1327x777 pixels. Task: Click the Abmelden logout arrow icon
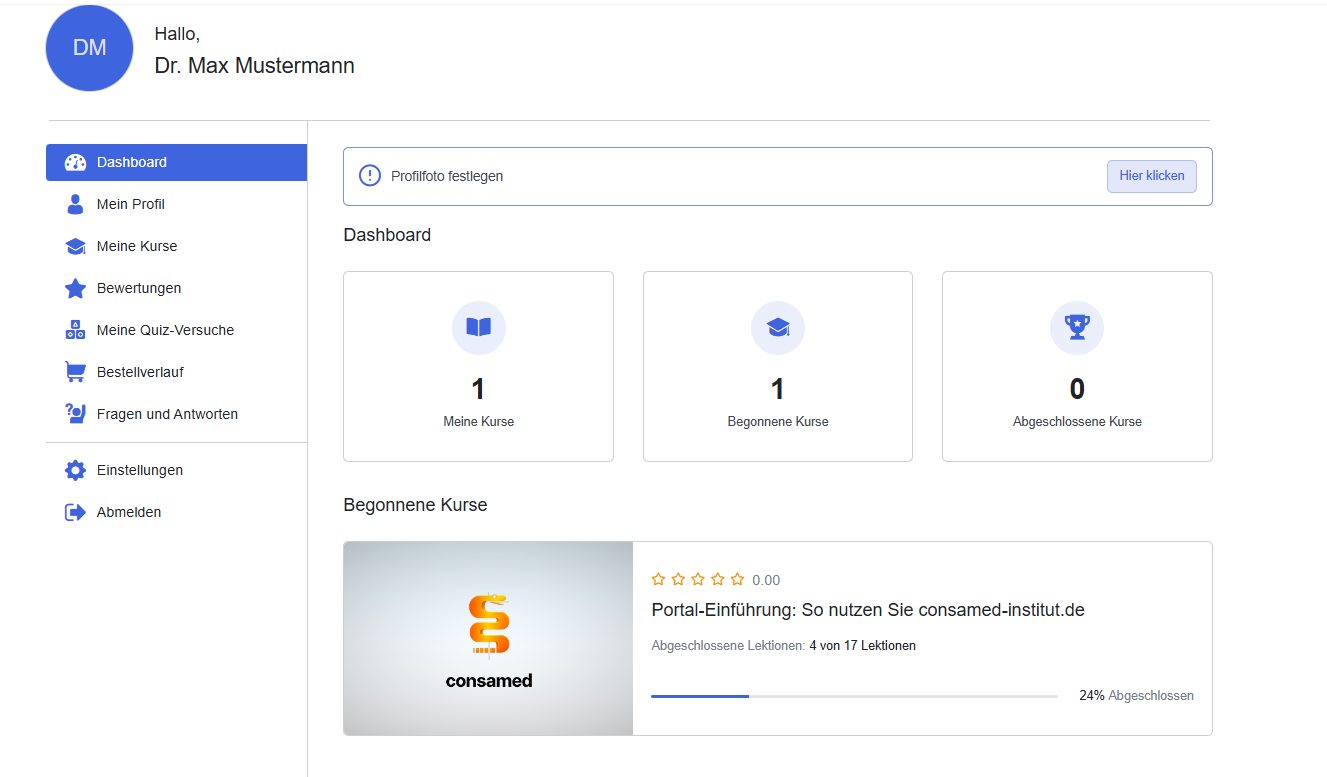[x=75, y=512]
